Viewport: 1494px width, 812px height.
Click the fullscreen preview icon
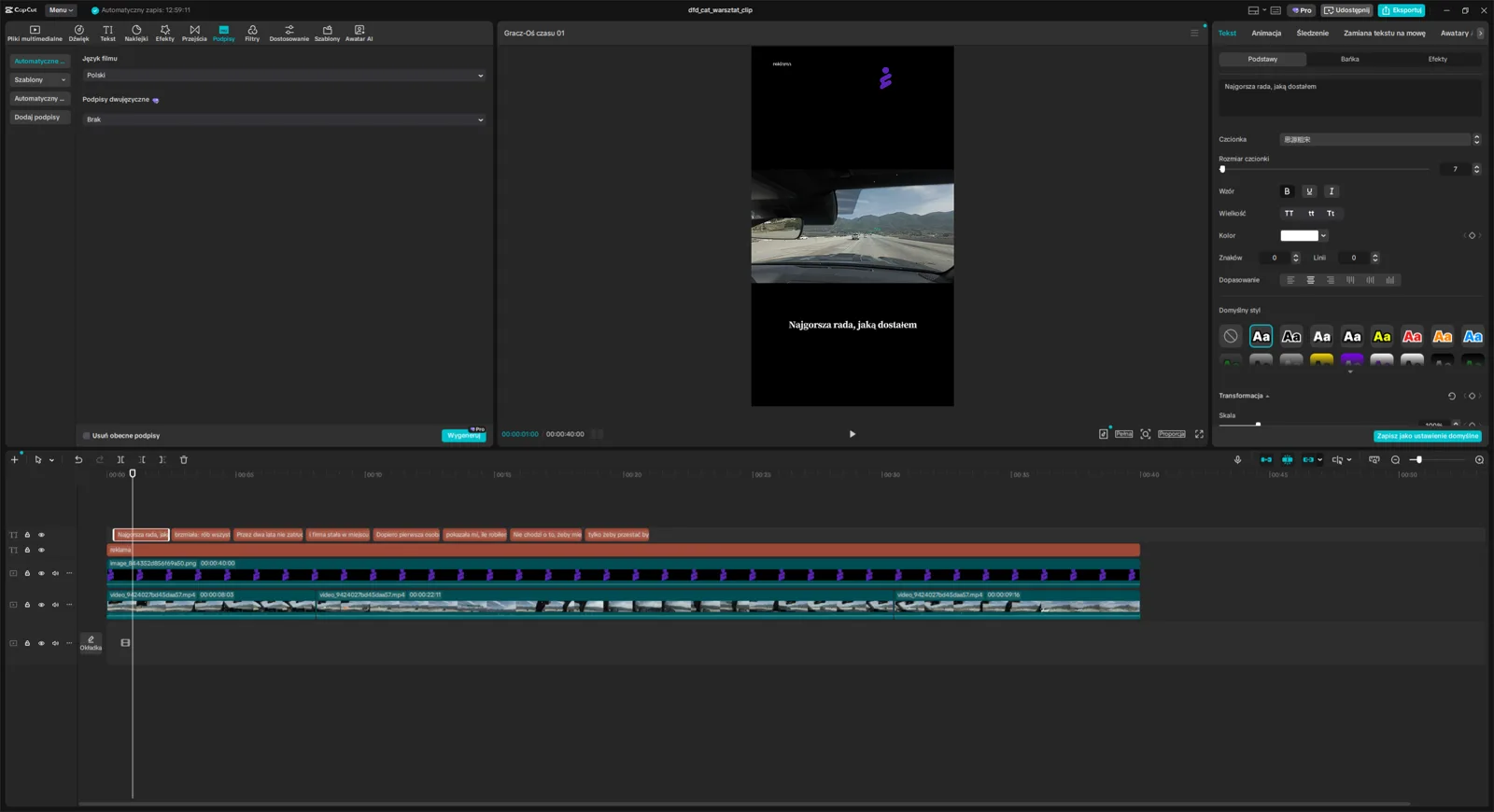click(x=1199, y=434)
